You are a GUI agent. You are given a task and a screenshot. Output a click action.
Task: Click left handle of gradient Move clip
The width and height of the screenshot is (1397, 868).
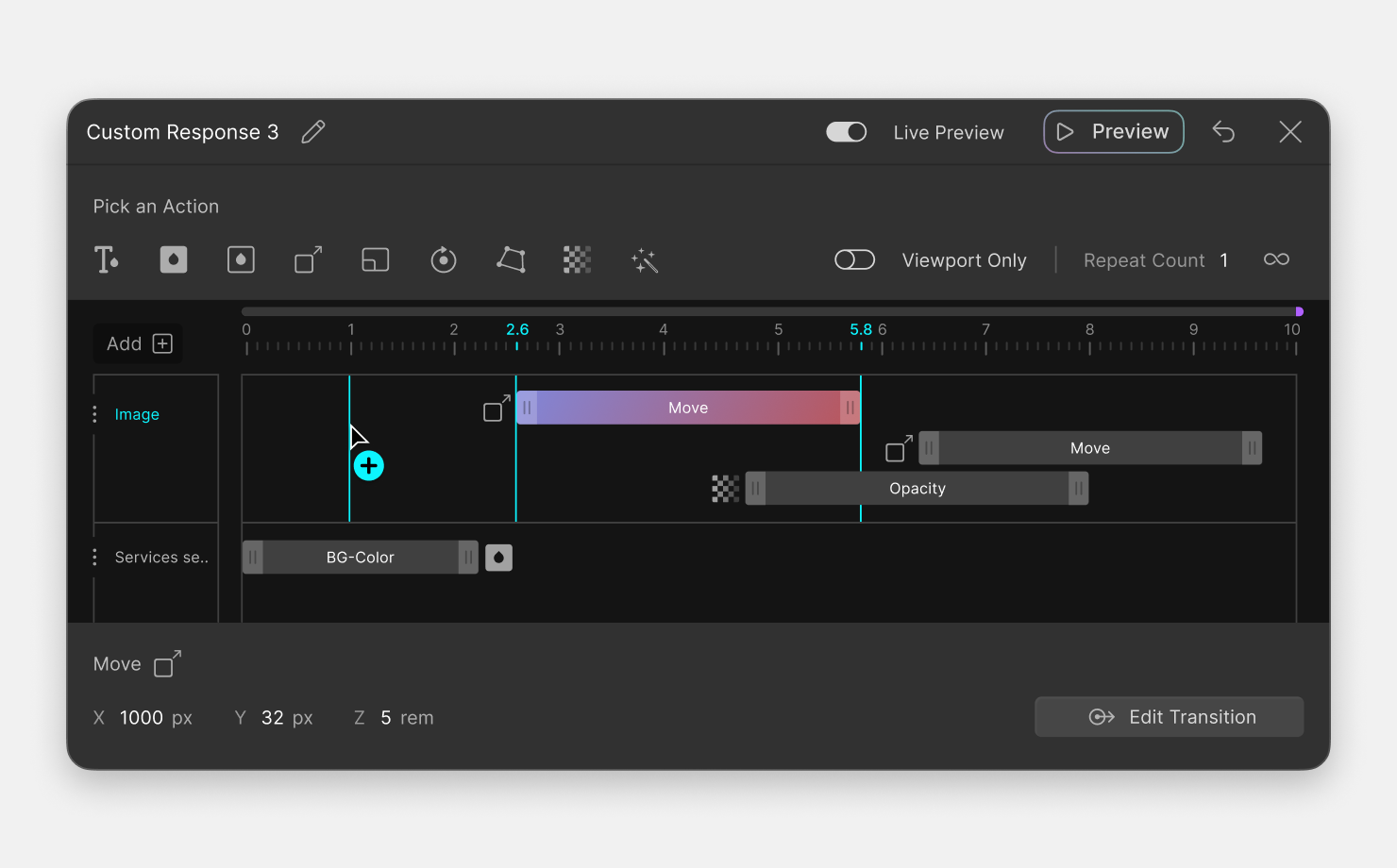527,408
